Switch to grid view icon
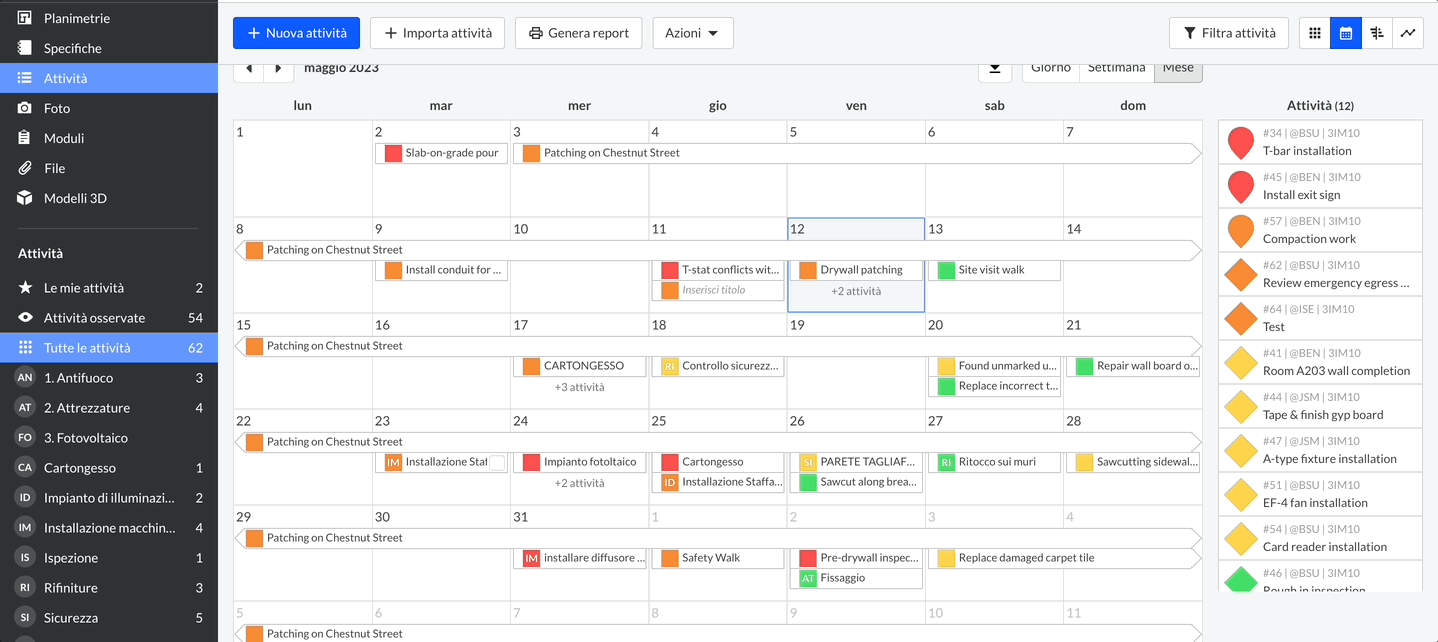Viewport: 1438px width, 642px height. pos(1315,33)
